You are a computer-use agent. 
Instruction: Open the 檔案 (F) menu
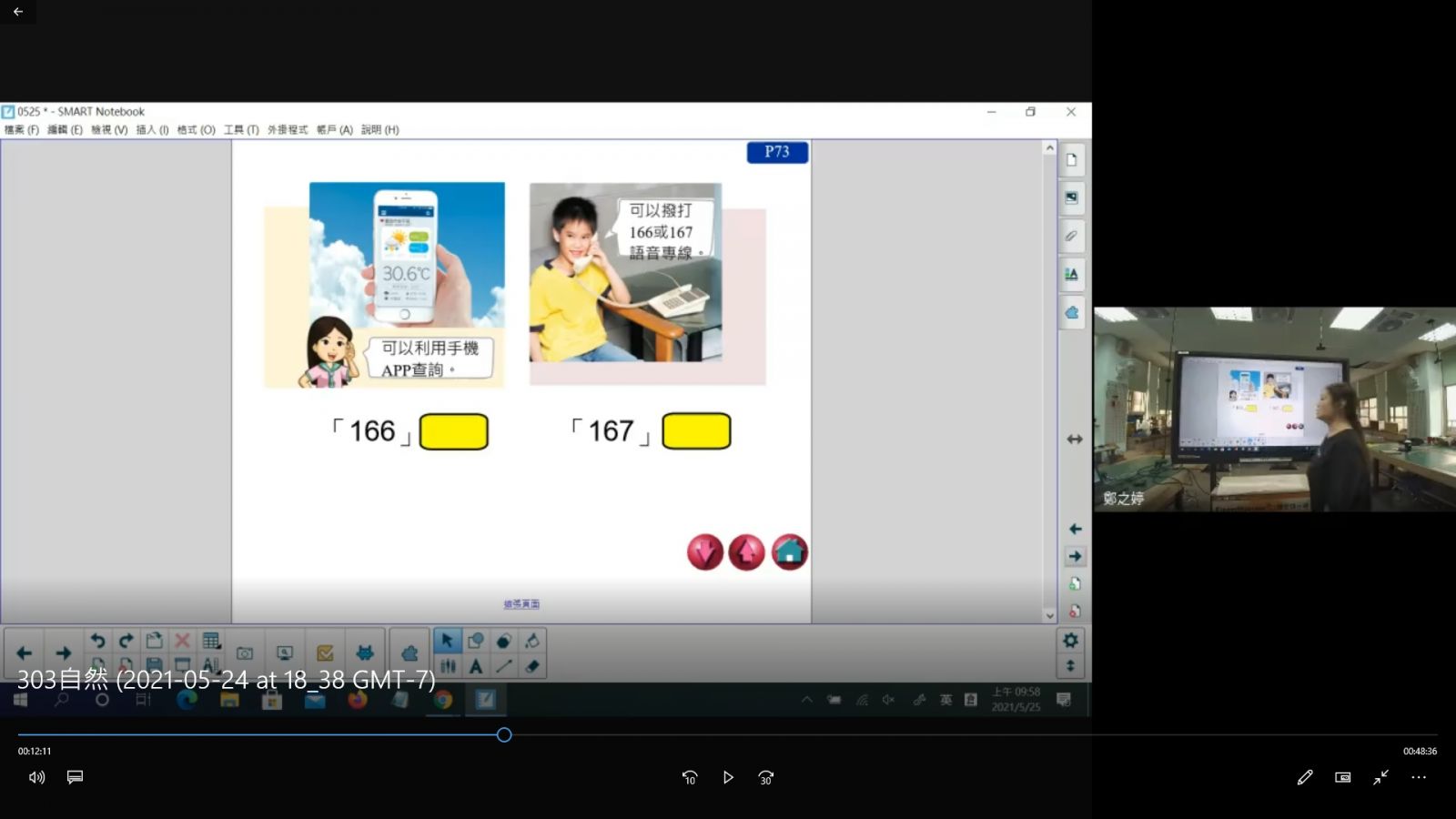point(22,130)
